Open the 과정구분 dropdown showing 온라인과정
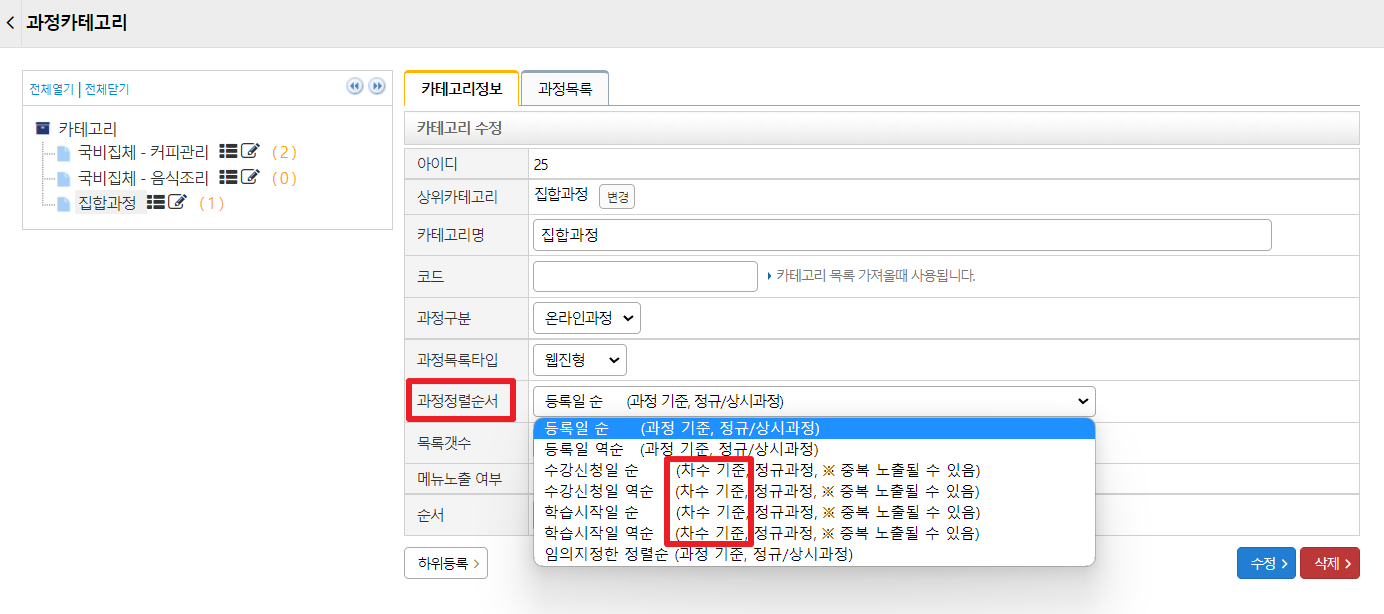1384x614 pixels. click(586, 318)
